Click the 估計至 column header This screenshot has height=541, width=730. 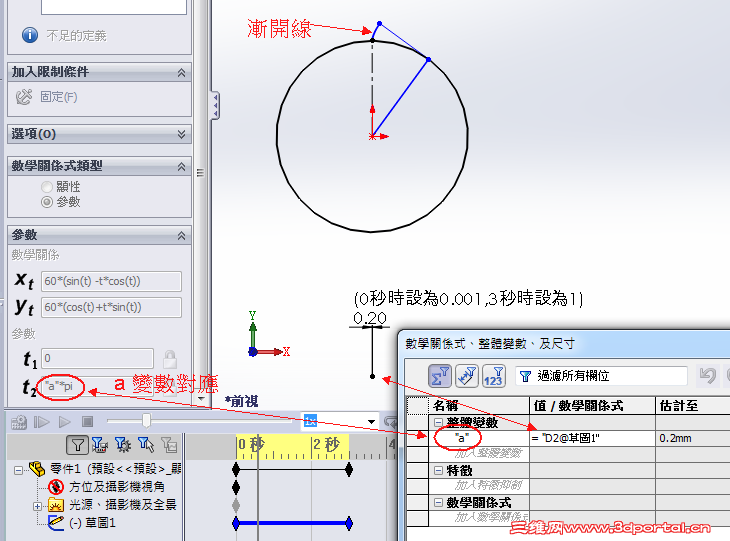pos(693,406)
